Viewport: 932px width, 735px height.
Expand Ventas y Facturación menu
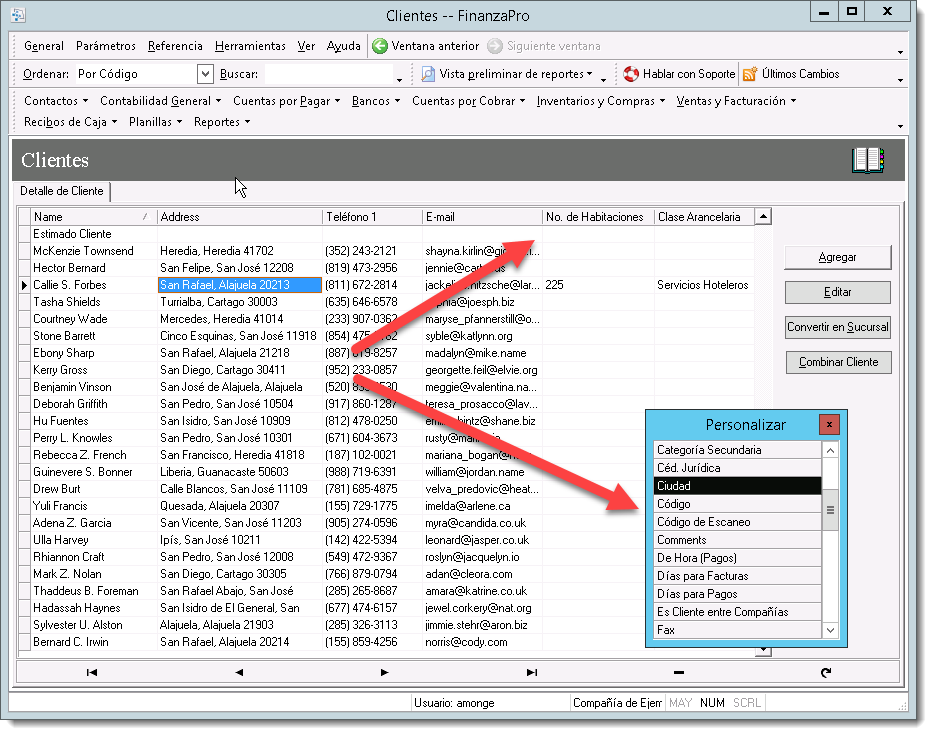click(x=736, y=101)
